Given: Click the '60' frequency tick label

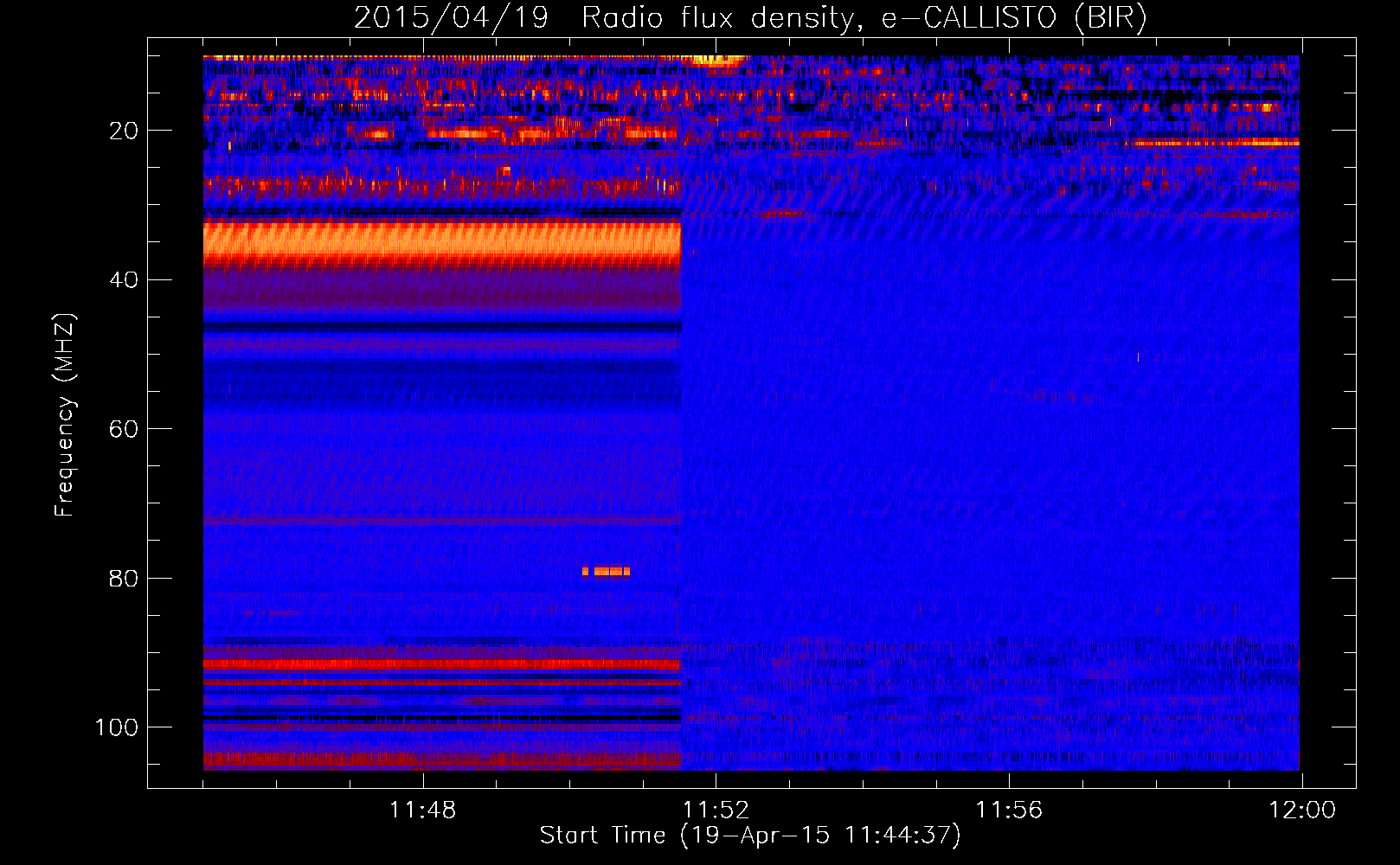Looking at the screenshot, I should pos(124,429).
